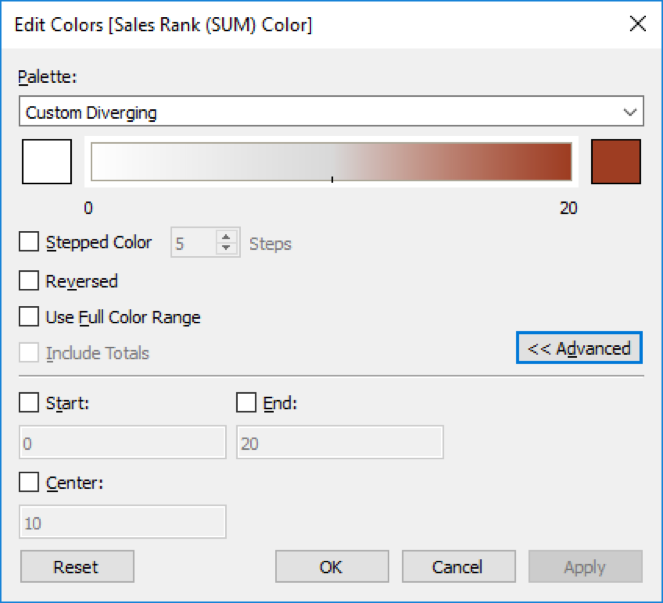Image resolution: width=663 pixels, height=603 pixels.
Task: Enable Use Full Color Range
Action: pyautogui.click(x=30, y=317)
